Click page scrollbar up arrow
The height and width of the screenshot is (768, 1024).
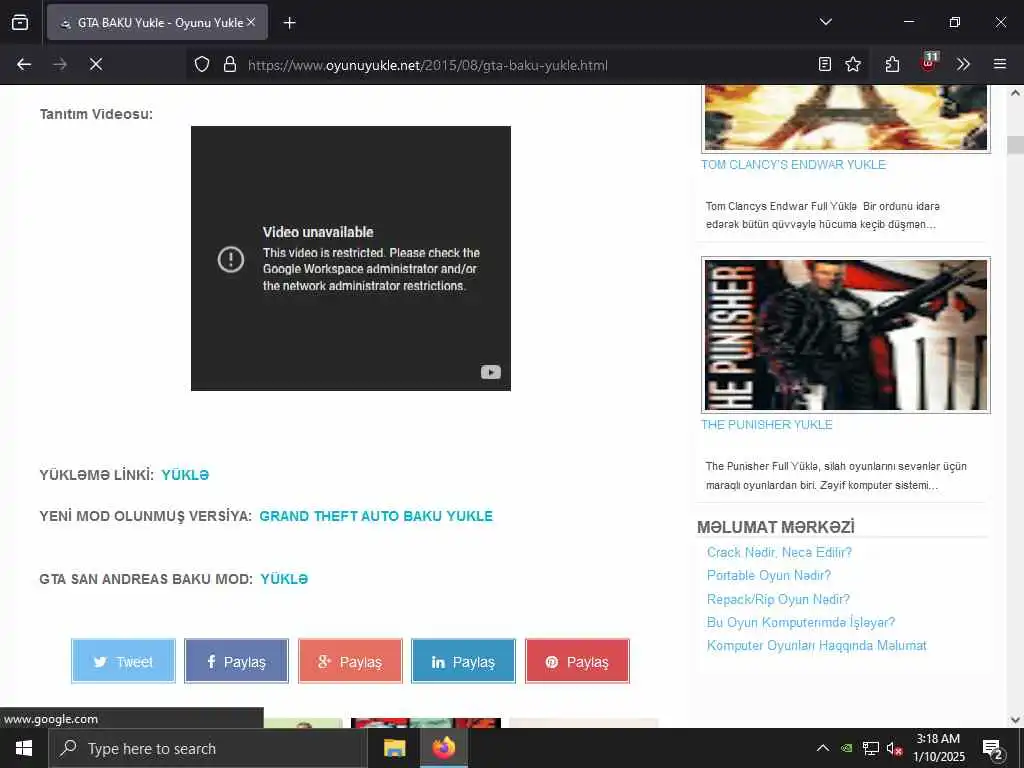1015,93
